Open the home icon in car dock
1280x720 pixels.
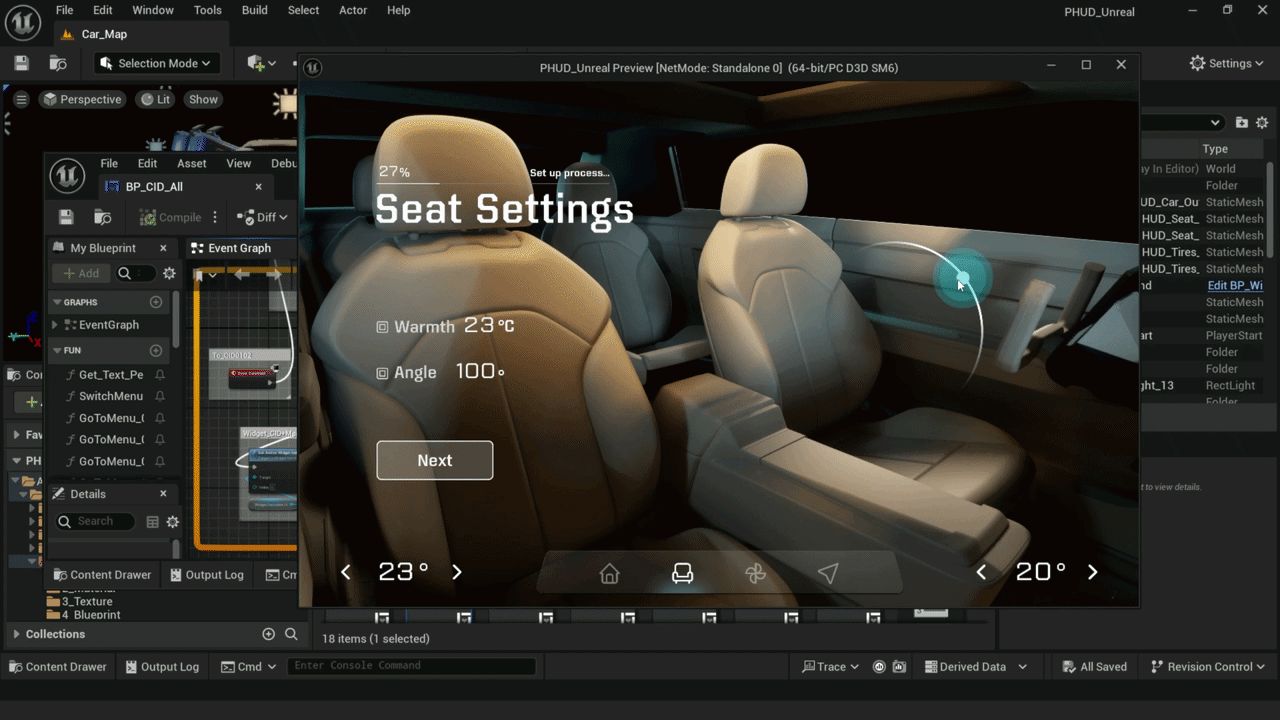click(609, 573)
